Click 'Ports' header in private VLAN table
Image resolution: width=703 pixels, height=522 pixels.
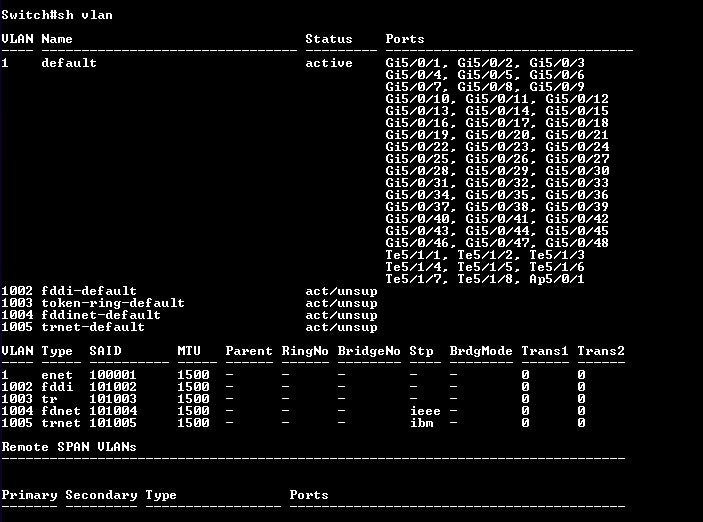coord(309,495)
